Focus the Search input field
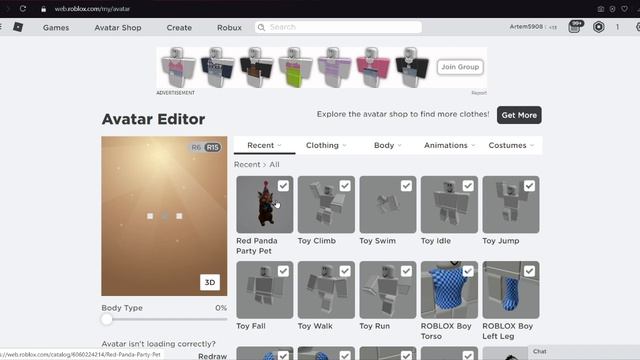Image resolution: width=640 pixels, height=360 pixels. click(x=338, y=27)
